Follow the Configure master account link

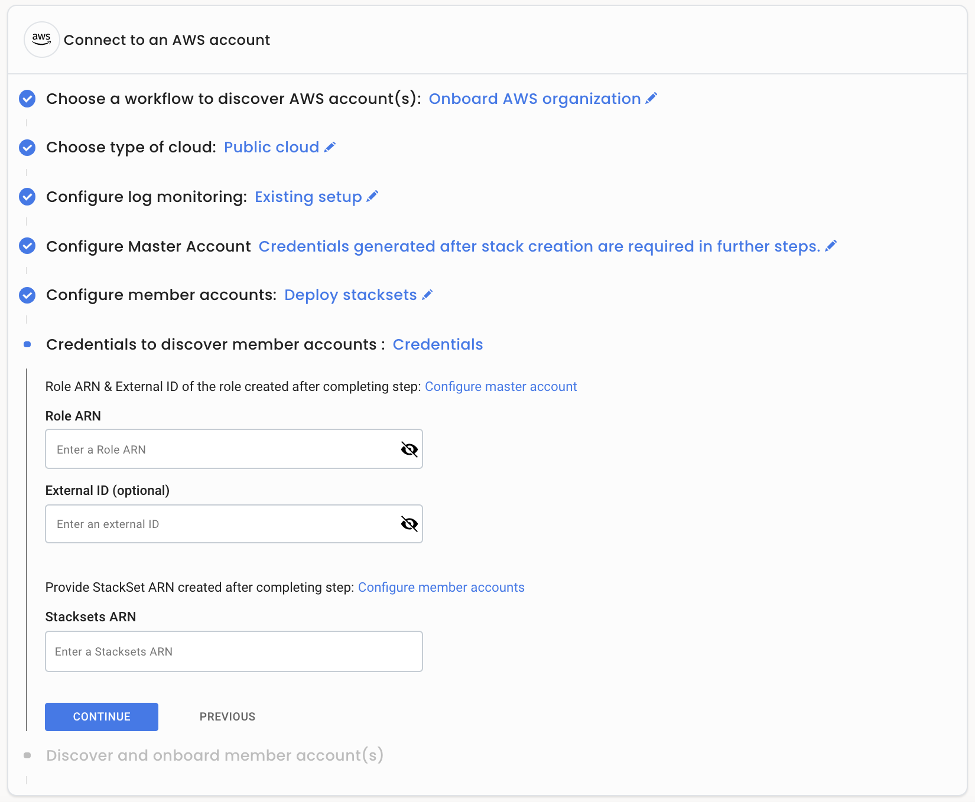point(501,386)
